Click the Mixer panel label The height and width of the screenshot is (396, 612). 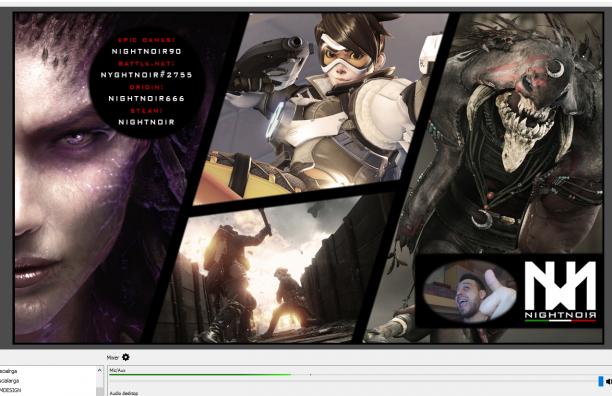tap(113, 357)
